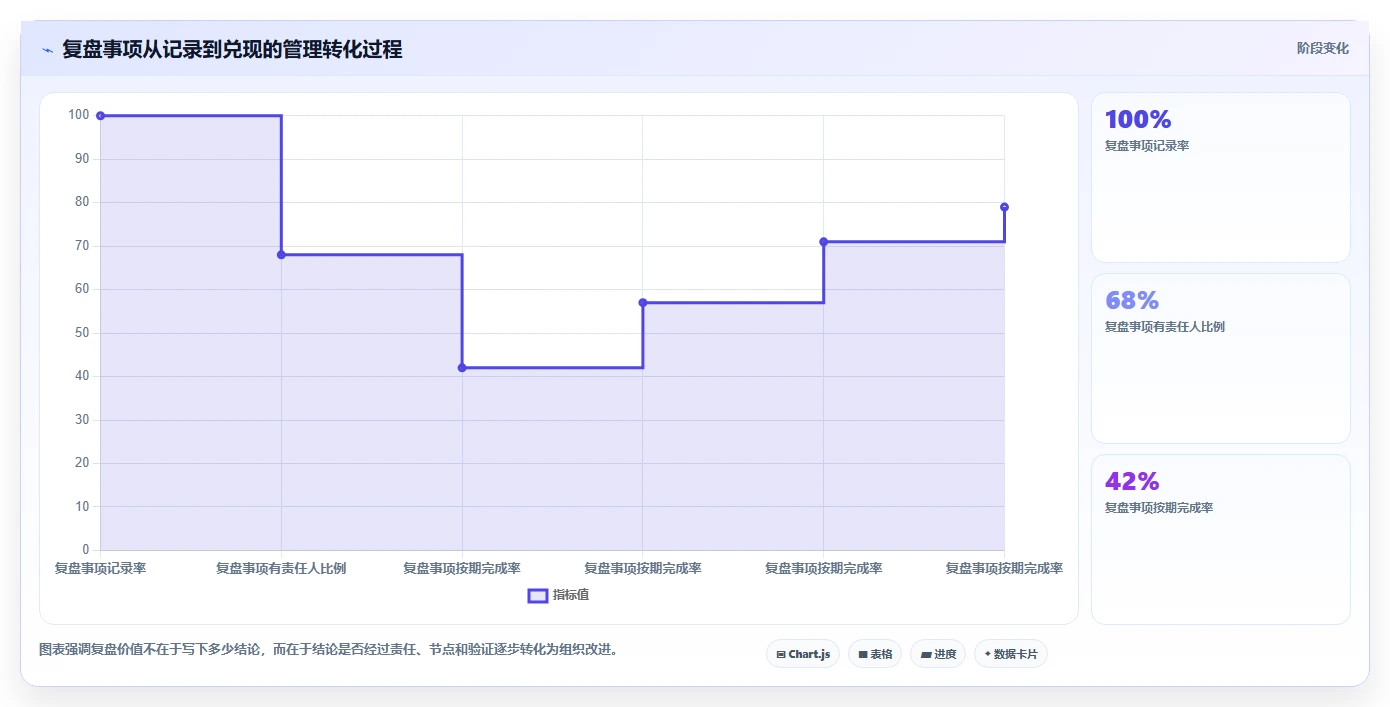
Task: Click the data point at value 68
Action: point(281,255)
